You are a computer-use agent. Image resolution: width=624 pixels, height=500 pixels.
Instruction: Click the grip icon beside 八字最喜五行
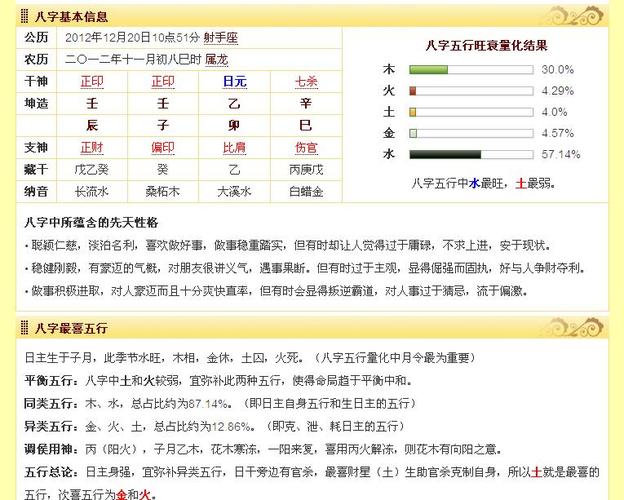coord(25,328)
